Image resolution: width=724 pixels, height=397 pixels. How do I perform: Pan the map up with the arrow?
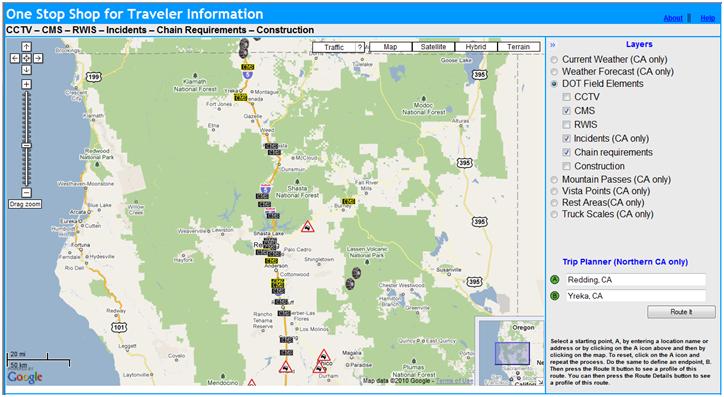[26, 47]
